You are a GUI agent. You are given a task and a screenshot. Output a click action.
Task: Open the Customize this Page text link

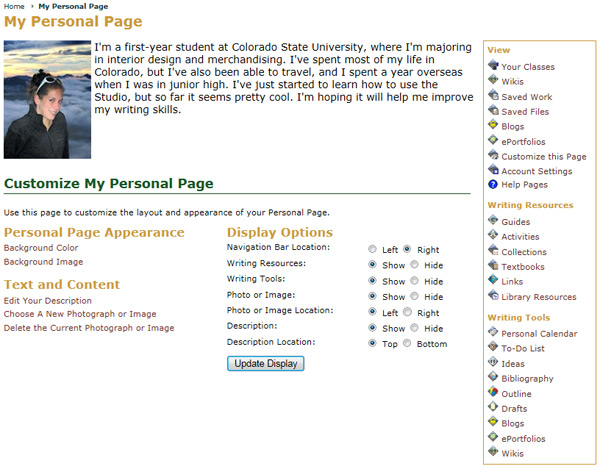tap(544, 157)
